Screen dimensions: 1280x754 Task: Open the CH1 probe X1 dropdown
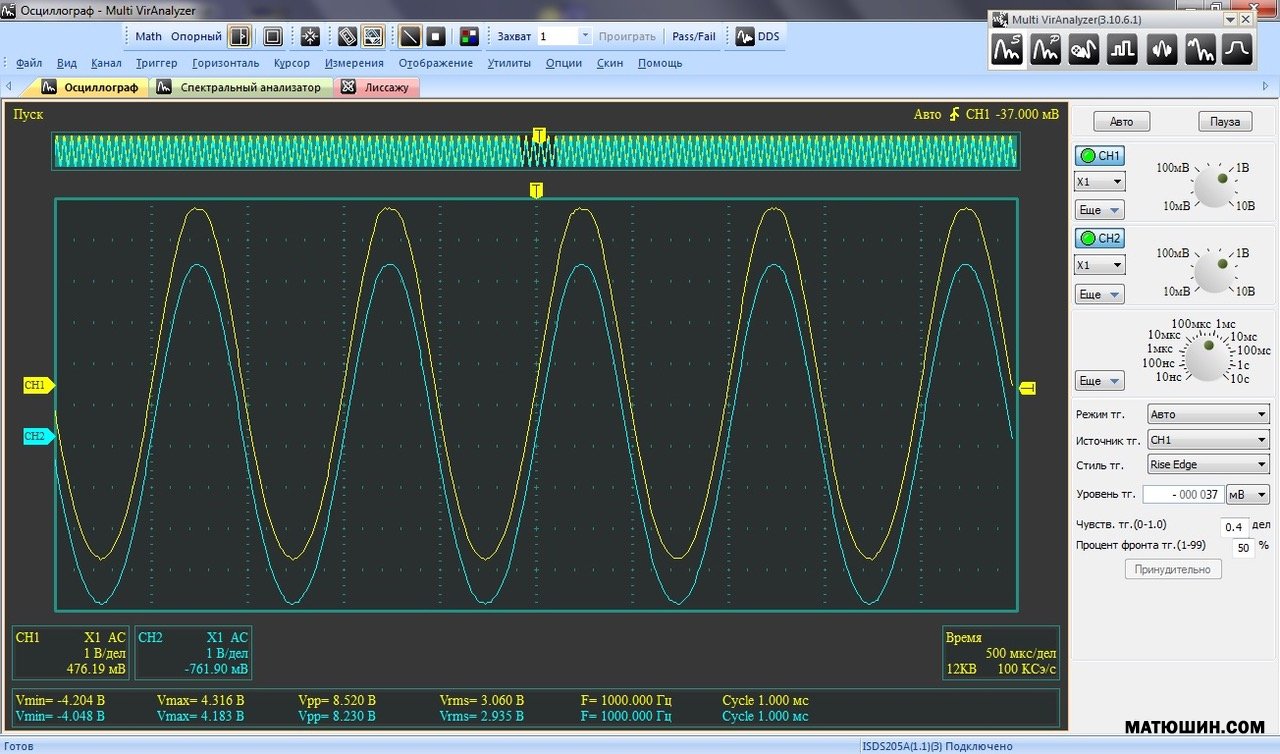(1099, 182)
